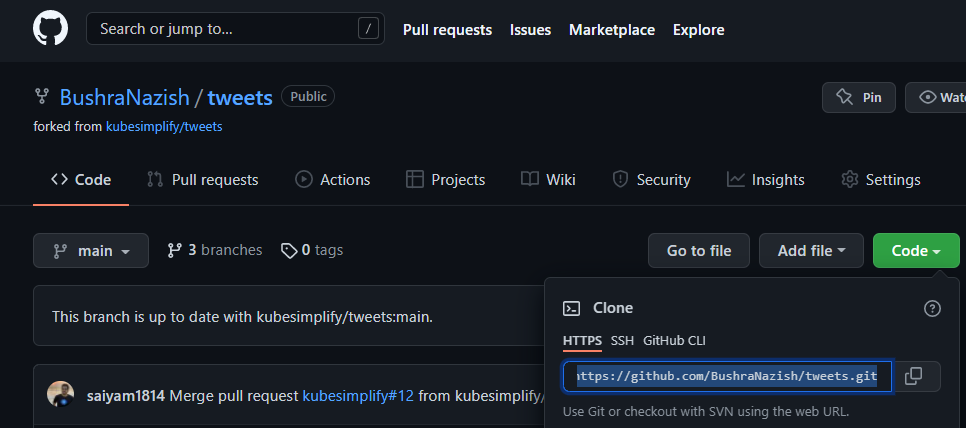The width and height of the screenshot is (966, 428).
Task: Open the Insights tab
Action: (766, 180)
